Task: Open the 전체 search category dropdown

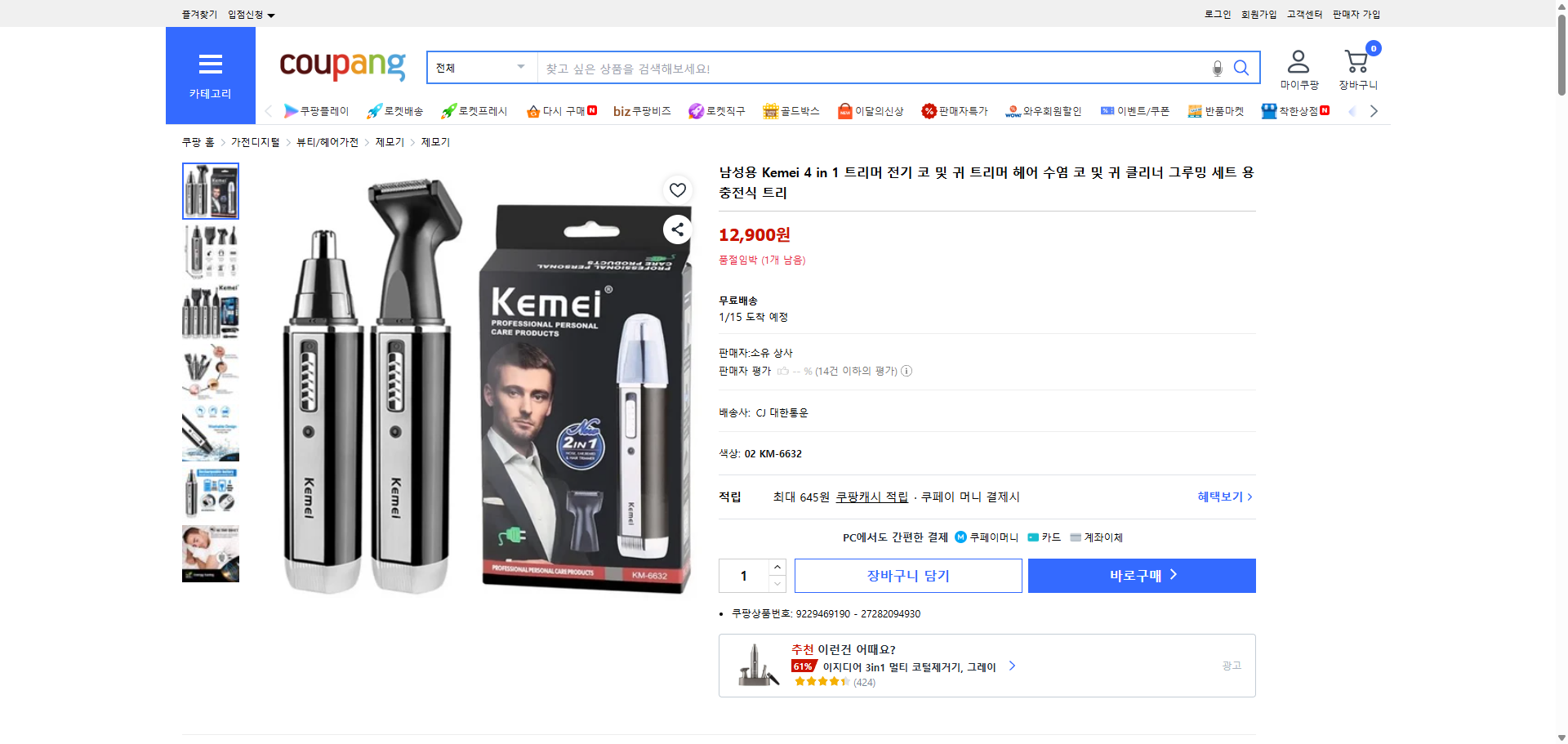Action: 480,68
